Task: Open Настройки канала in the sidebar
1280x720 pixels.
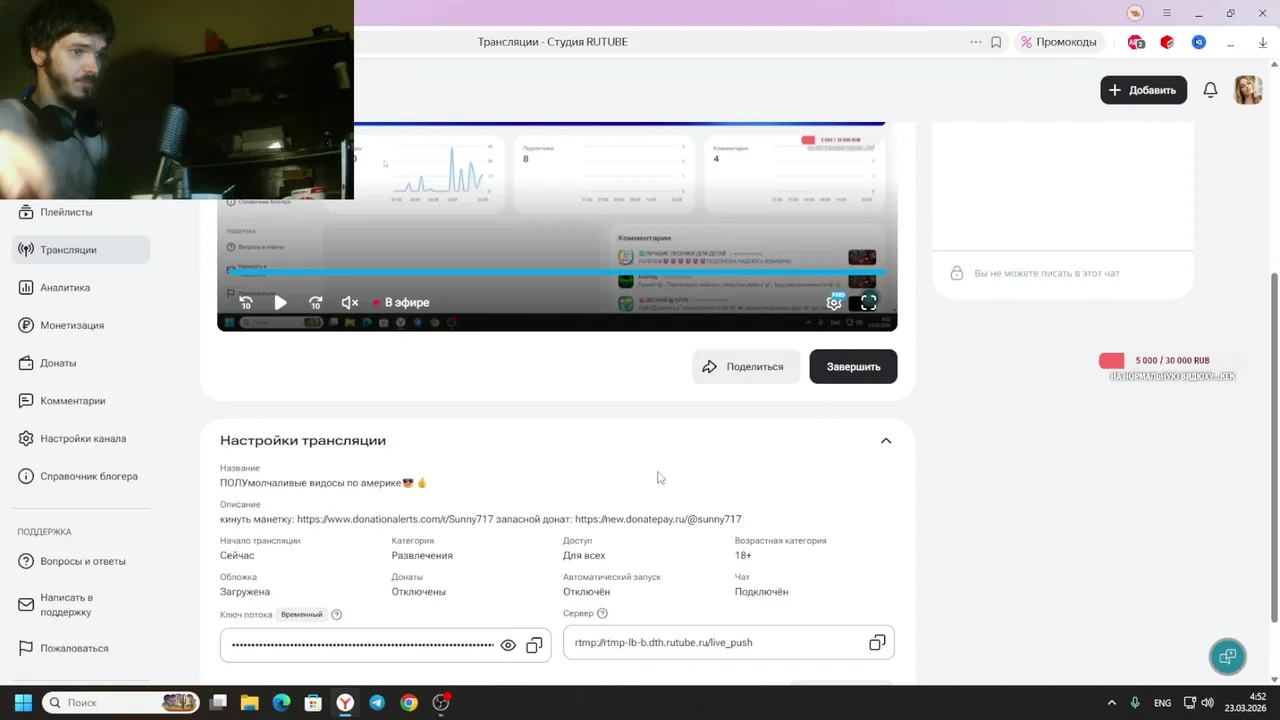Action: [81, 439]
